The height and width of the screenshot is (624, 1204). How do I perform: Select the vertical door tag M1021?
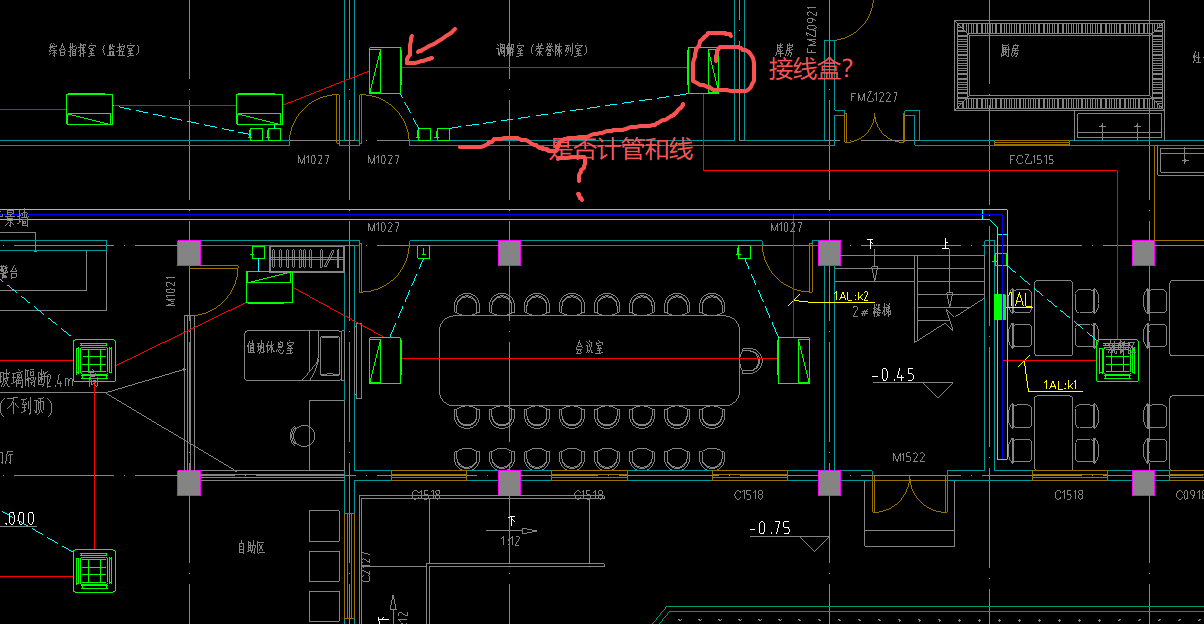pyautogui.click(x=170, y=290)
